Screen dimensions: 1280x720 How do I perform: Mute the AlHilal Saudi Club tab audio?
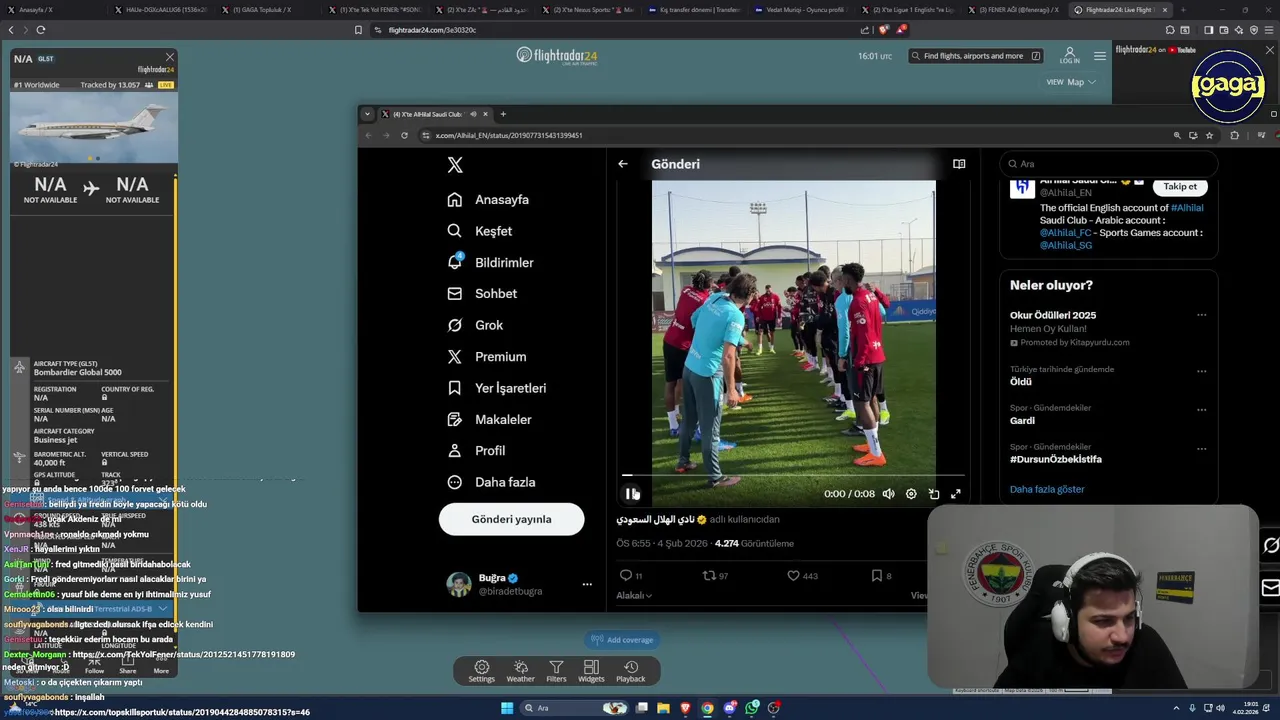pos(474,114)
